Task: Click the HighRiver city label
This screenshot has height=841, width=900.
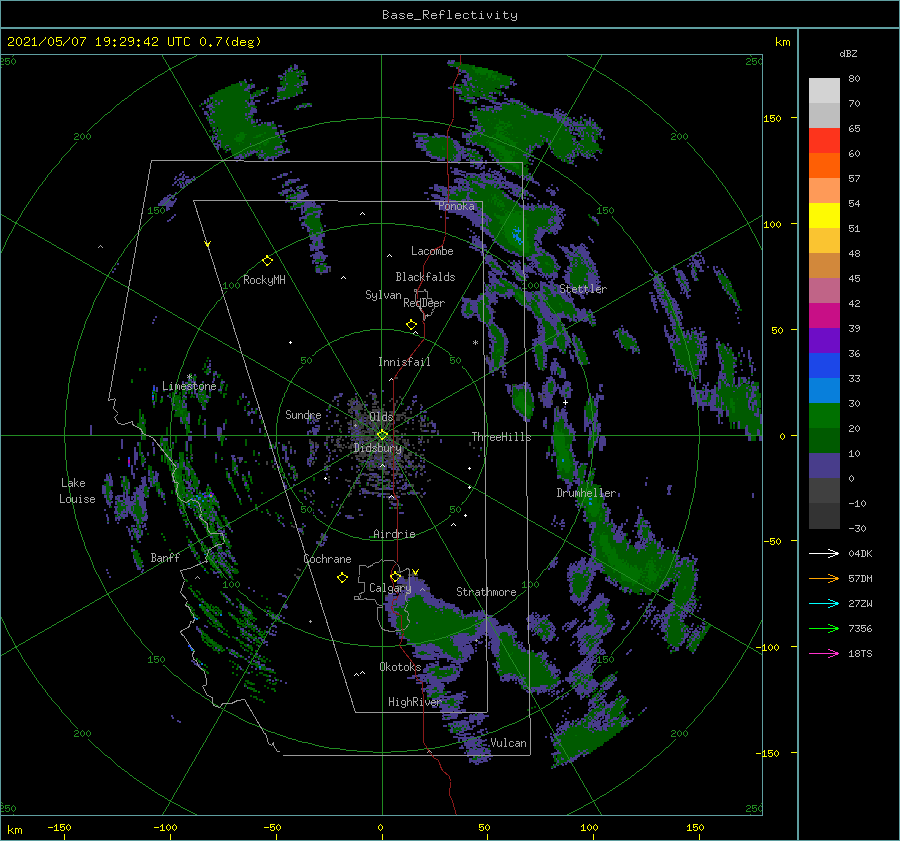Action: [x=414, y=702]
